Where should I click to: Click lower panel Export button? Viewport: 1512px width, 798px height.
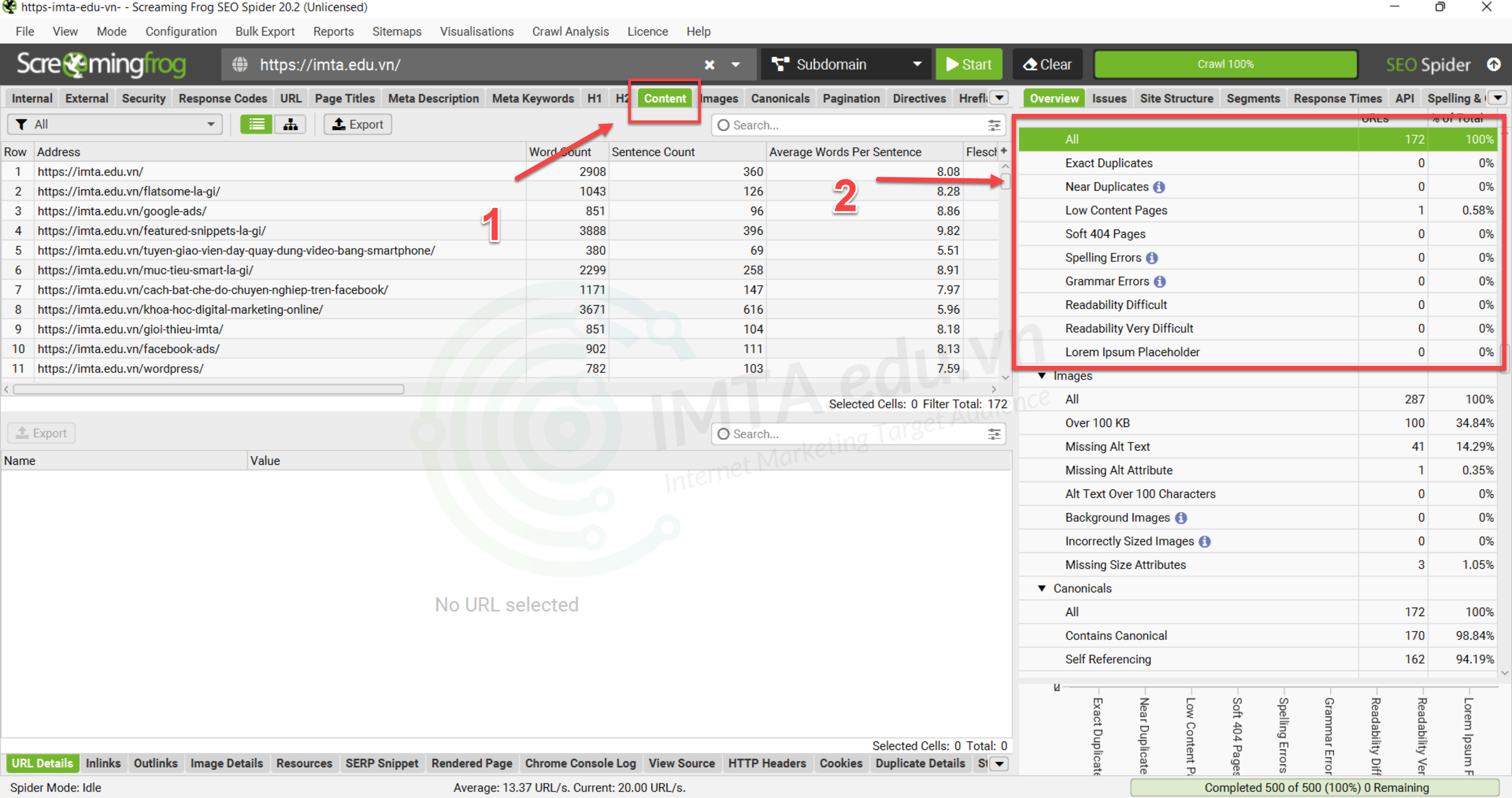[41, 433]
